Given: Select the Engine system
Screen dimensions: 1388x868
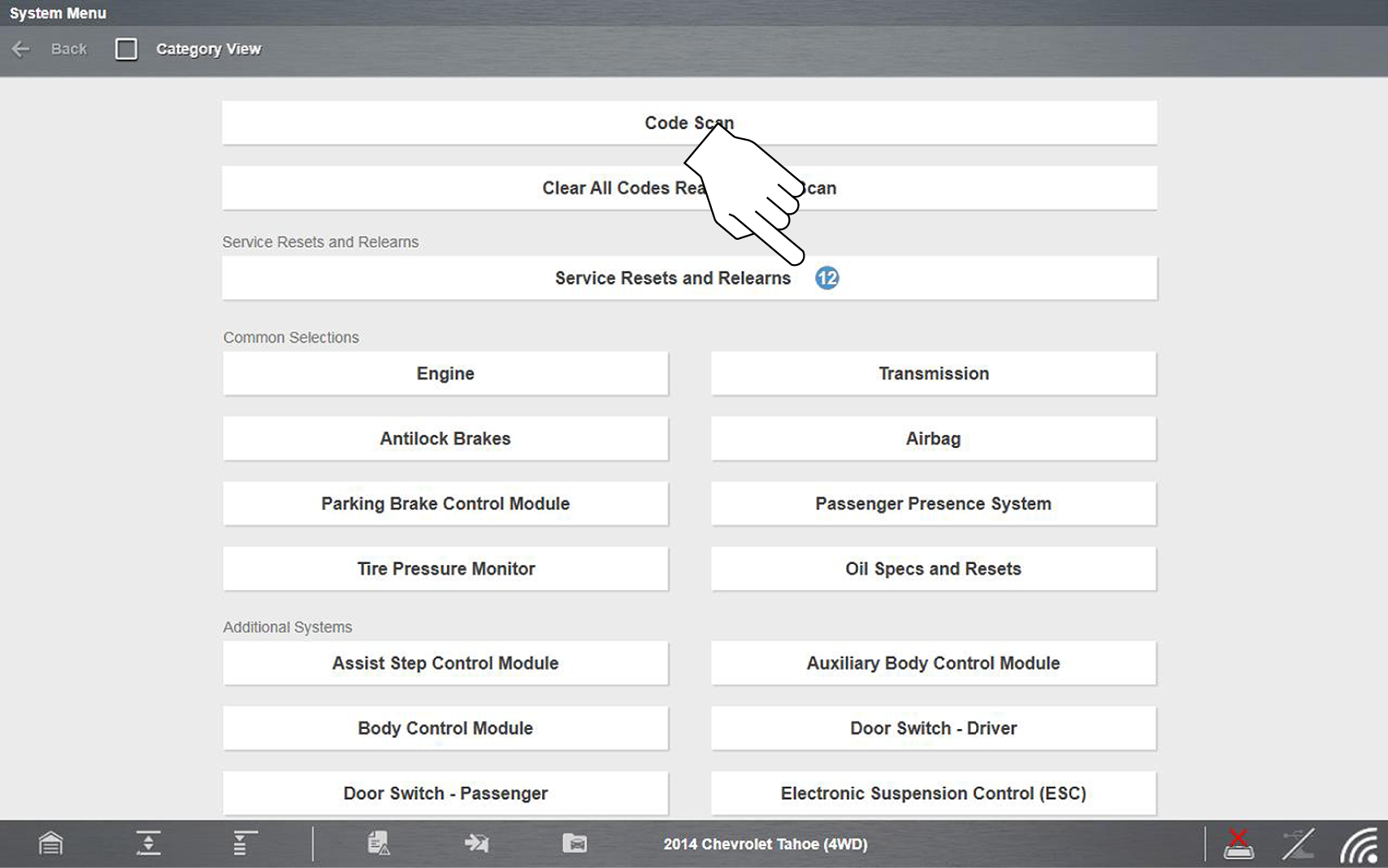Looking at the screenshot, I should (x=445, y=374).
